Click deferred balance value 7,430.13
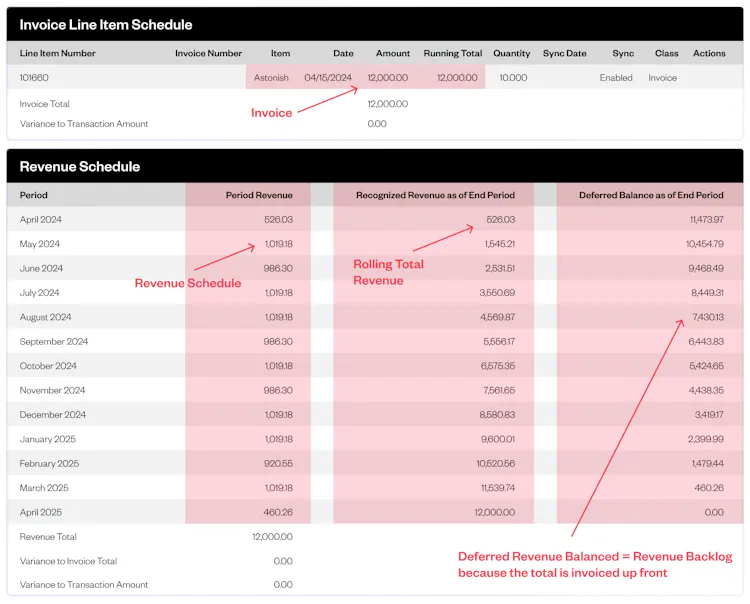Image resolution: width=750 pixels, height=604 pixels. click(x=708, y=317)
